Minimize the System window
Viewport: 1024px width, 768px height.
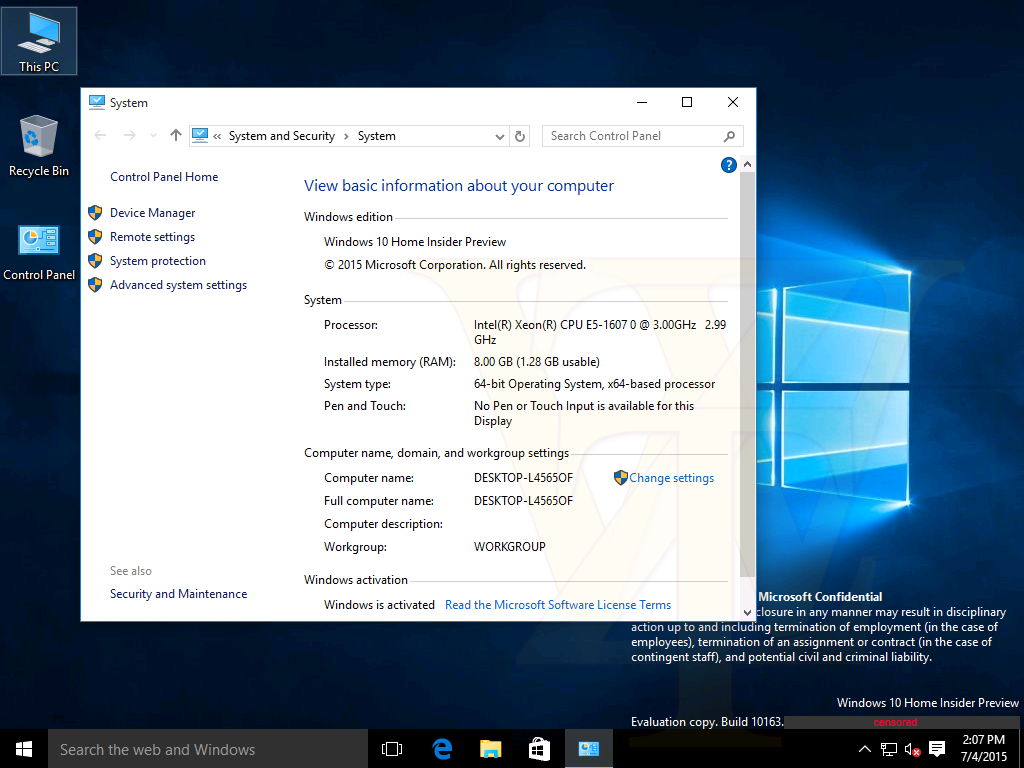click(x=642, y=102)
